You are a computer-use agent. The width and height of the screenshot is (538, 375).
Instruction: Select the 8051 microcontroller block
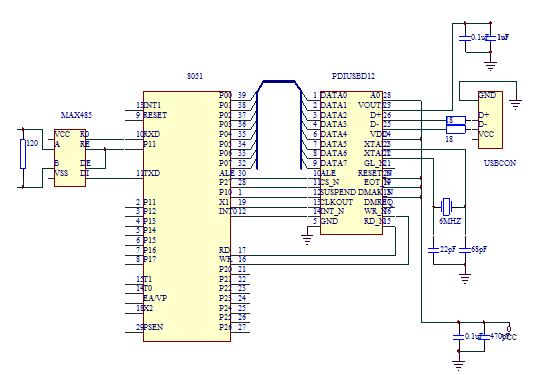[x=187, y=216]
